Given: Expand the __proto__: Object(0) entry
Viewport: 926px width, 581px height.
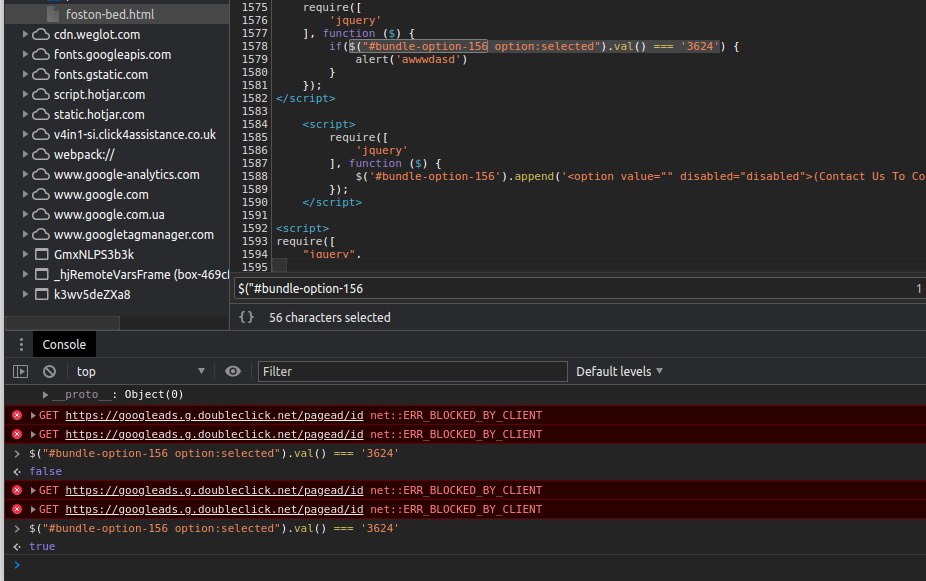Looking at the screenshot, I should (x=45, y=394).
